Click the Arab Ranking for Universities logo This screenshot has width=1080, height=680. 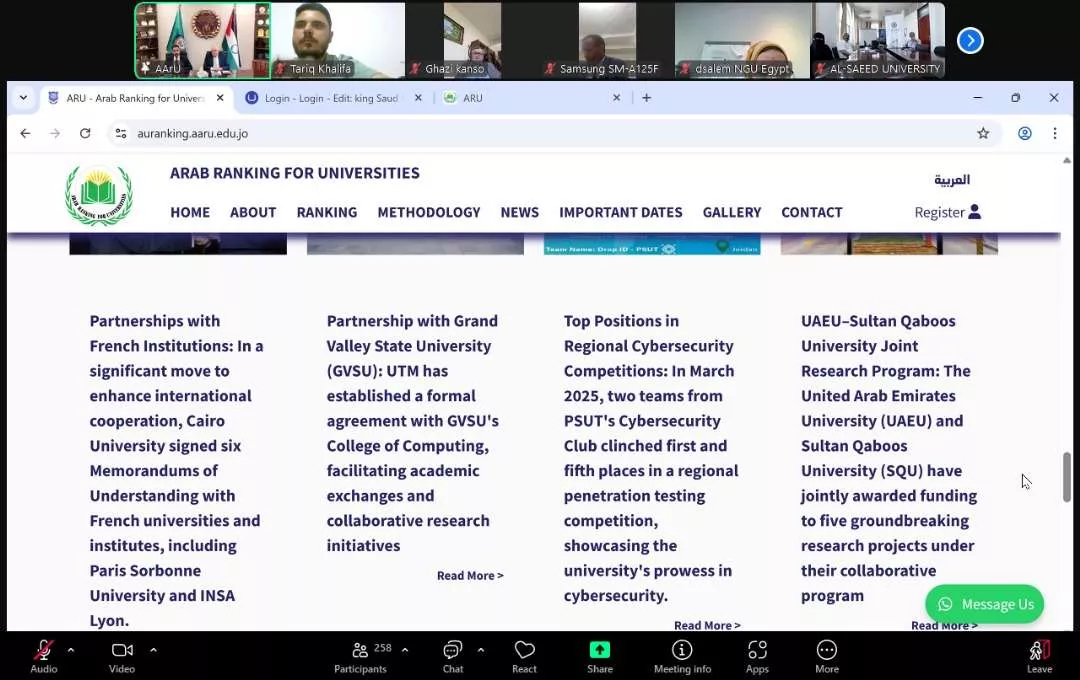98,195
